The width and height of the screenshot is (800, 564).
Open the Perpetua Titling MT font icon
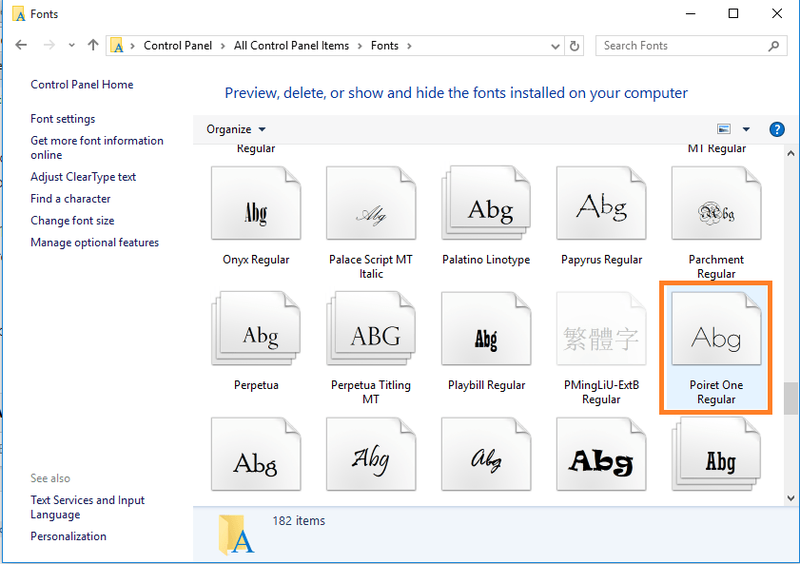point(371,329)
